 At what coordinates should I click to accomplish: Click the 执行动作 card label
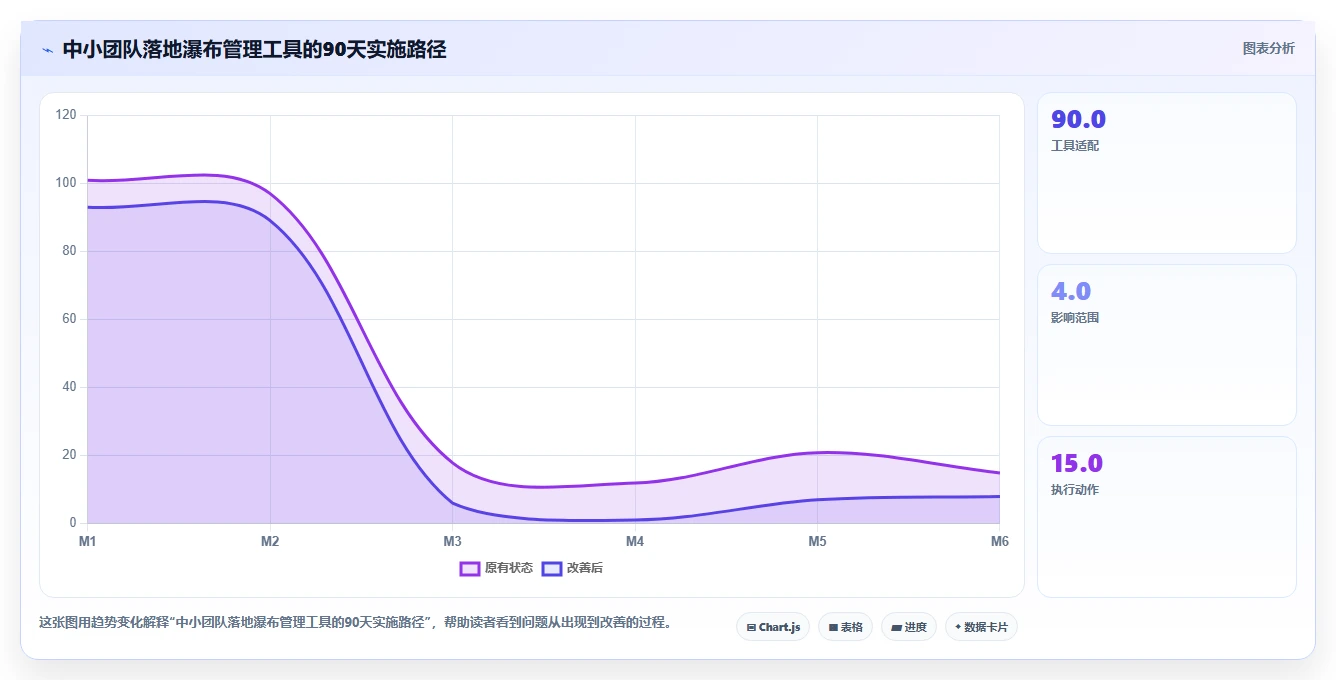click(1075, 490)
